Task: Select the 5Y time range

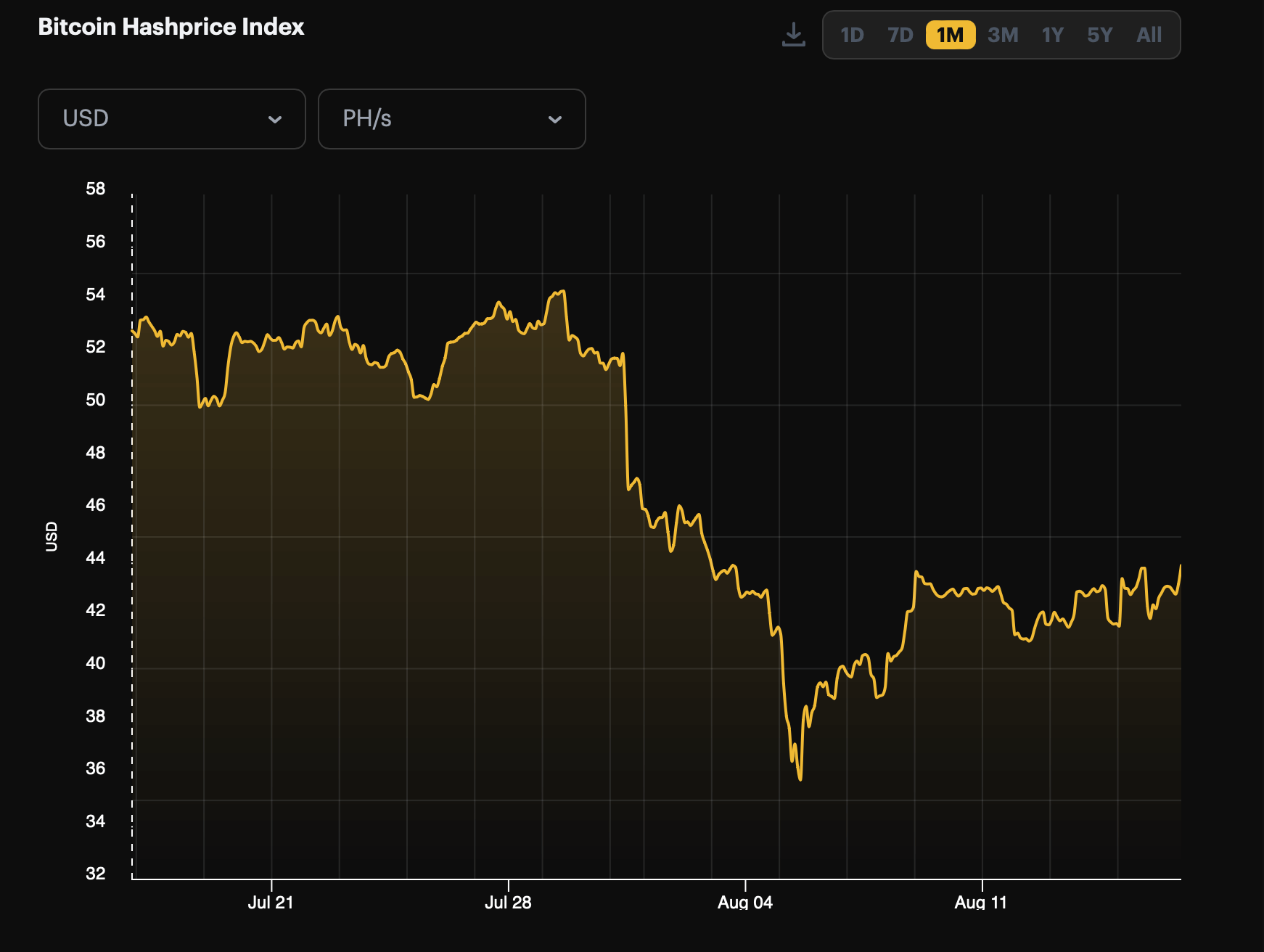Action: point(1100,35)
